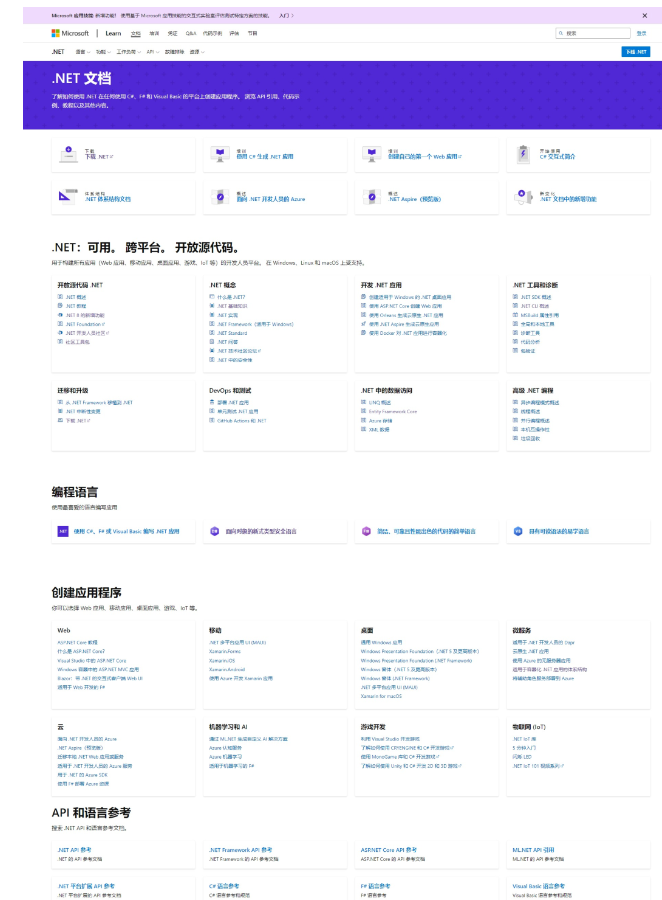
Task: Click the F# hexagon icon in the languages row
Action: tap(366, 532)
